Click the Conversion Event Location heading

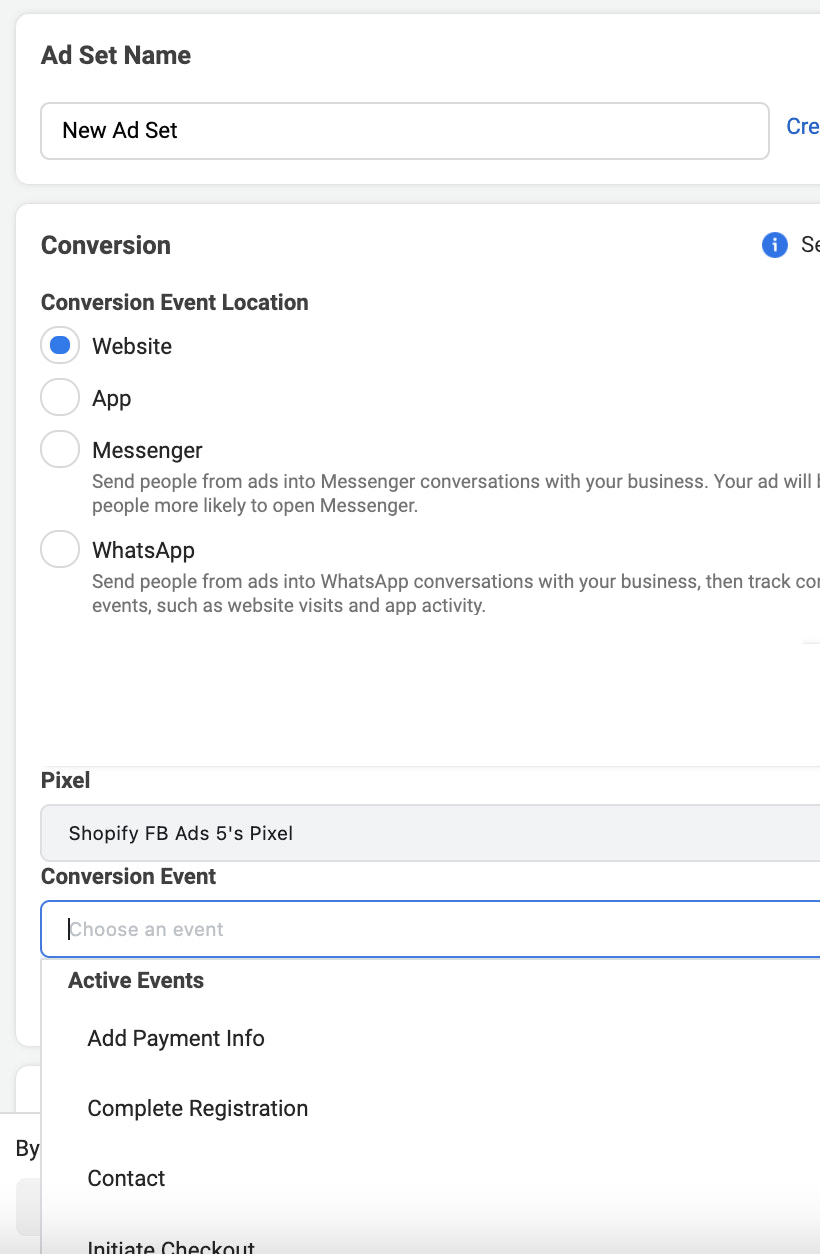pyautogui.click(x=174, y=302)
